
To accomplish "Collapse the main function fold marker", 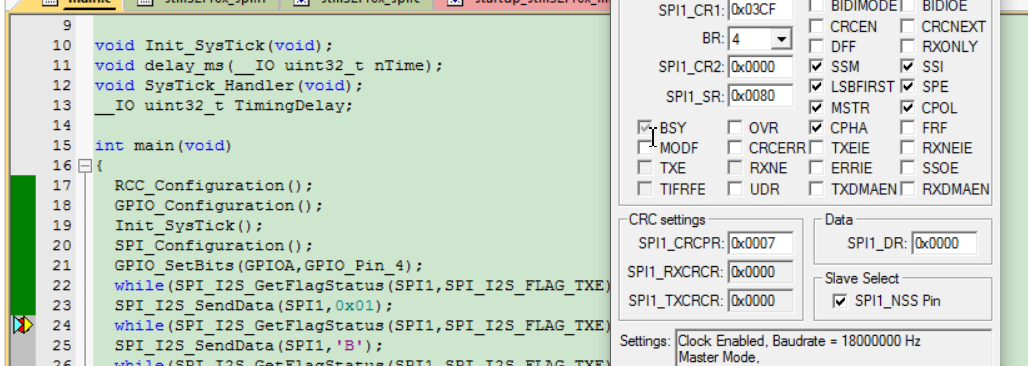I will point(84,167).
